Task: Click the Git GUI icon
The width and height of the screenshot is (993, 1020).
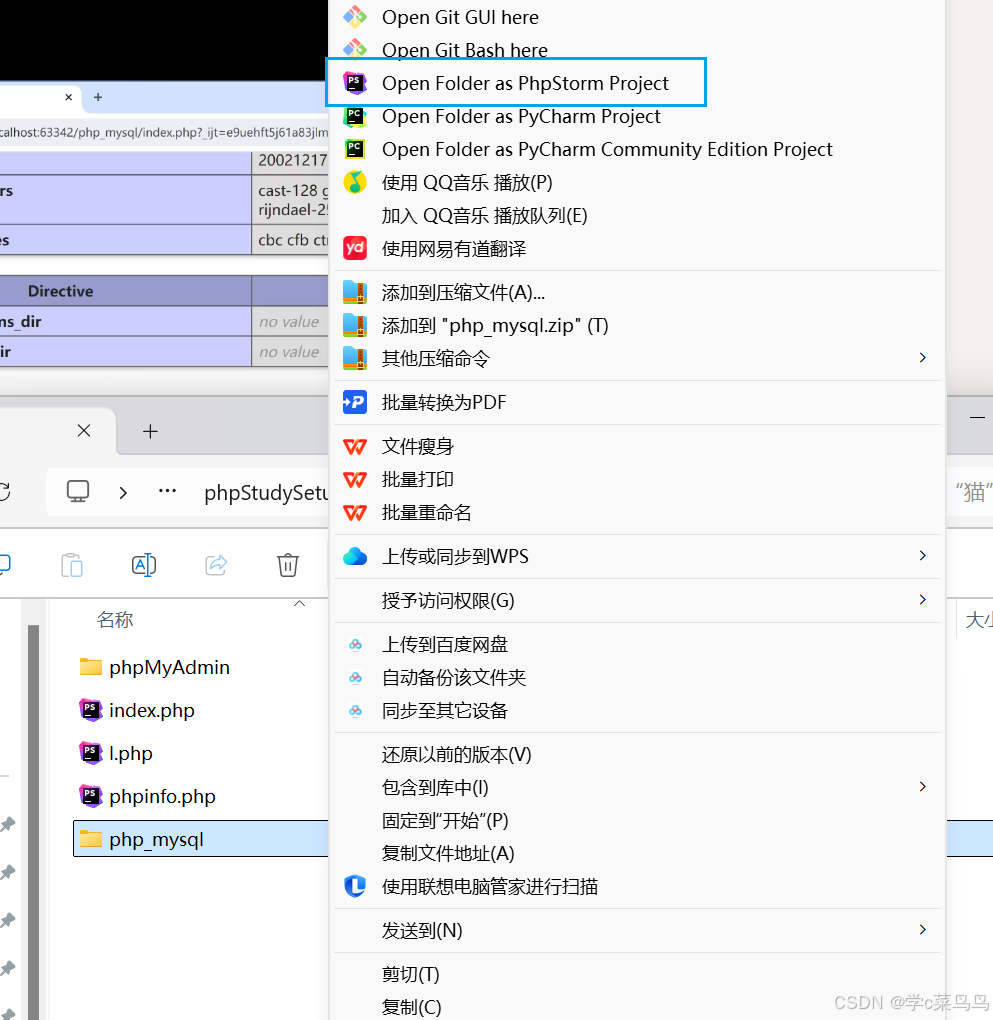Action: click(355, 17)
